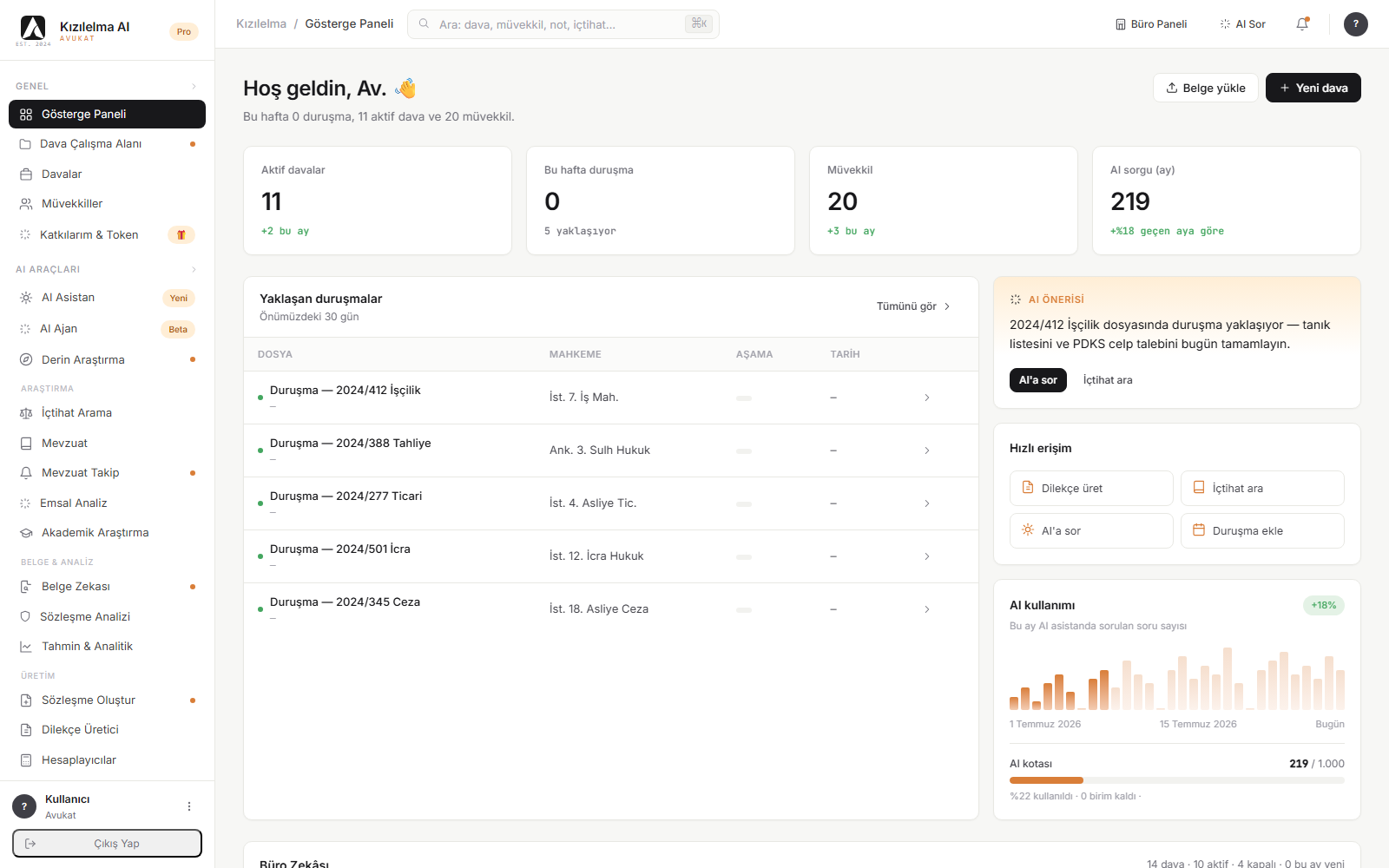Image resolution: width=1389 pixels, height=868 pixels.
Task: Choose Duruşma ekle quick access tile
Action: click(x=1262, y=531)
